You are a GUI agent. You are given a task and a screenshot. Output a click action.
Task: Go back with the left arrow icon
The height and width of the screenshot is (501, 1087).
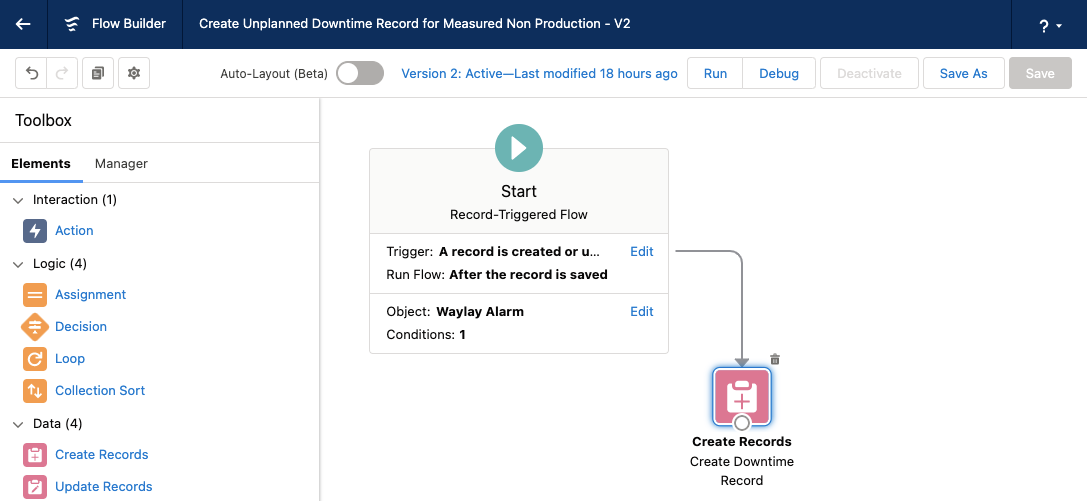(x=23, y=24)
